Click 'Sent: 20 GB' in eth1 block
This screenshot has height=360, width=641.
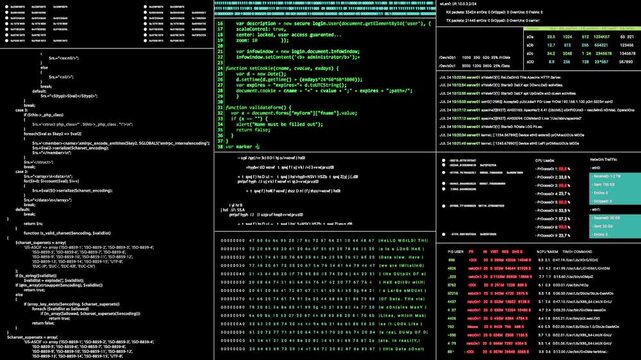[603, 226]
